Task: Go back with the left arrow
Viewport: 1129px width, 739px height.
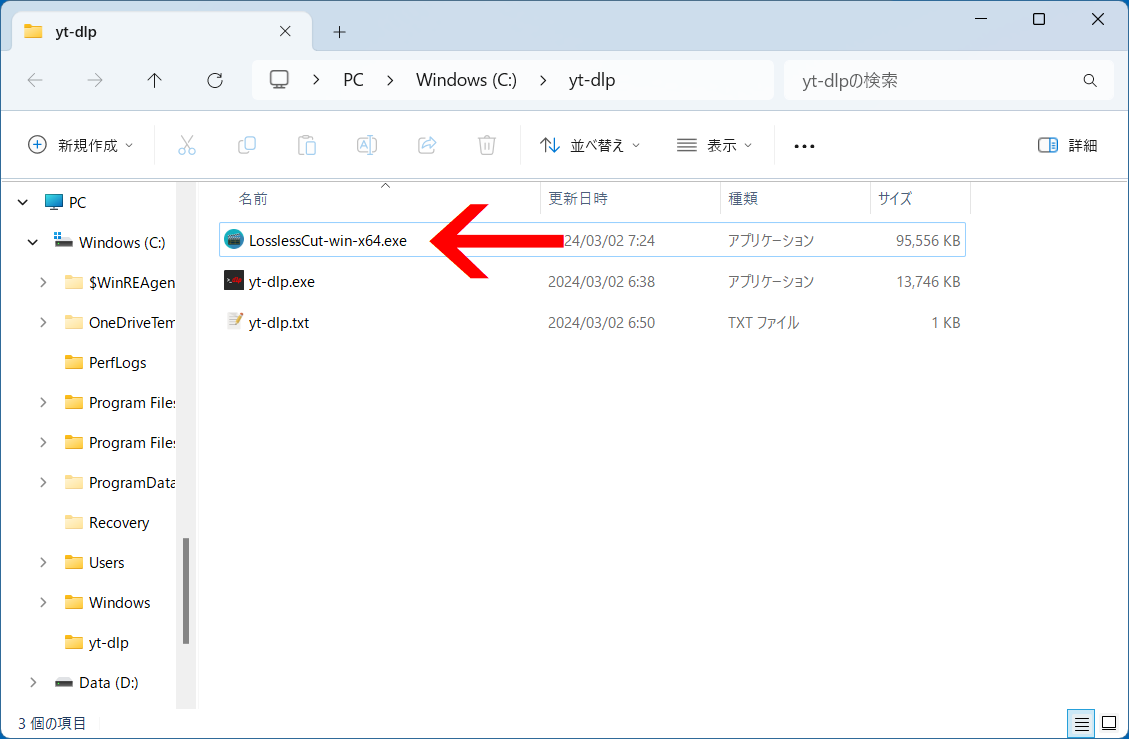Action: pyautogui.click(x=35, y=80)
